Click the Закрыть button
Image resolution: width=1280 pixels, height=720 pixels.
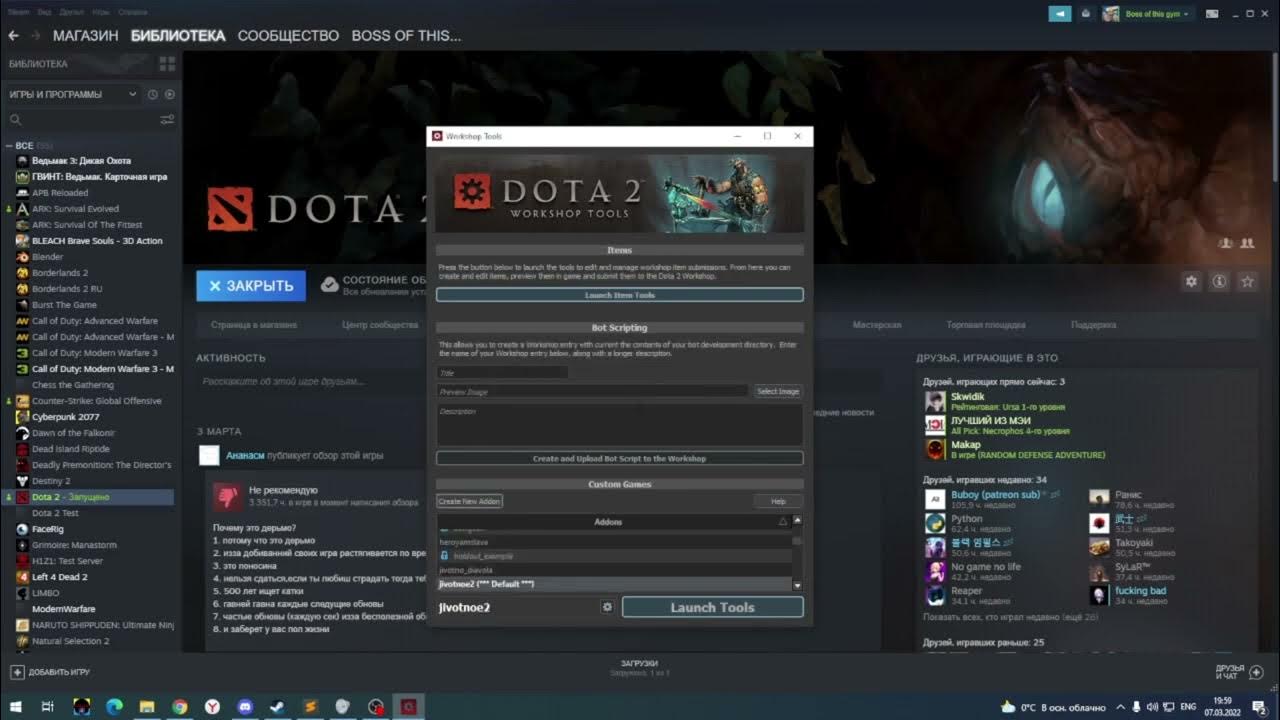(251, 285)
